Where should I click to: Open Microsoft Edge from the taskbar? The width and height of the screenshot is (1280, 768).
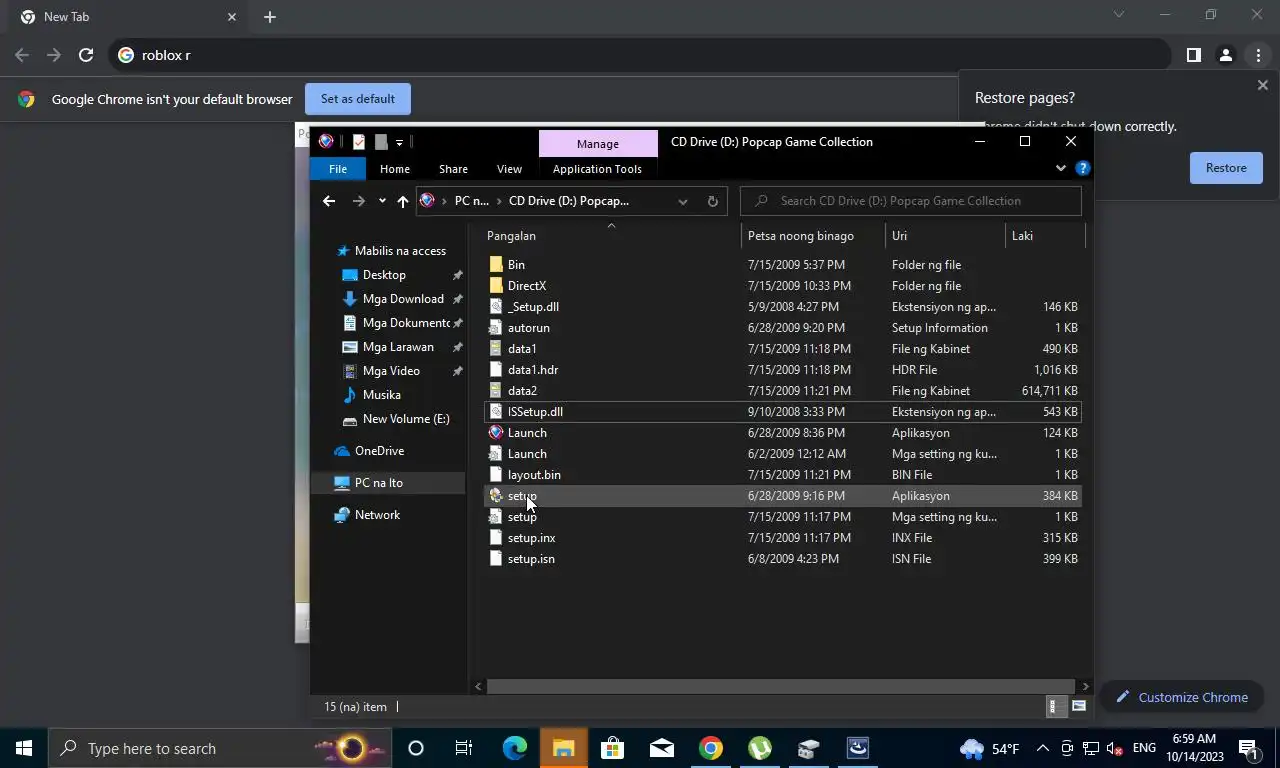[514, 748]
